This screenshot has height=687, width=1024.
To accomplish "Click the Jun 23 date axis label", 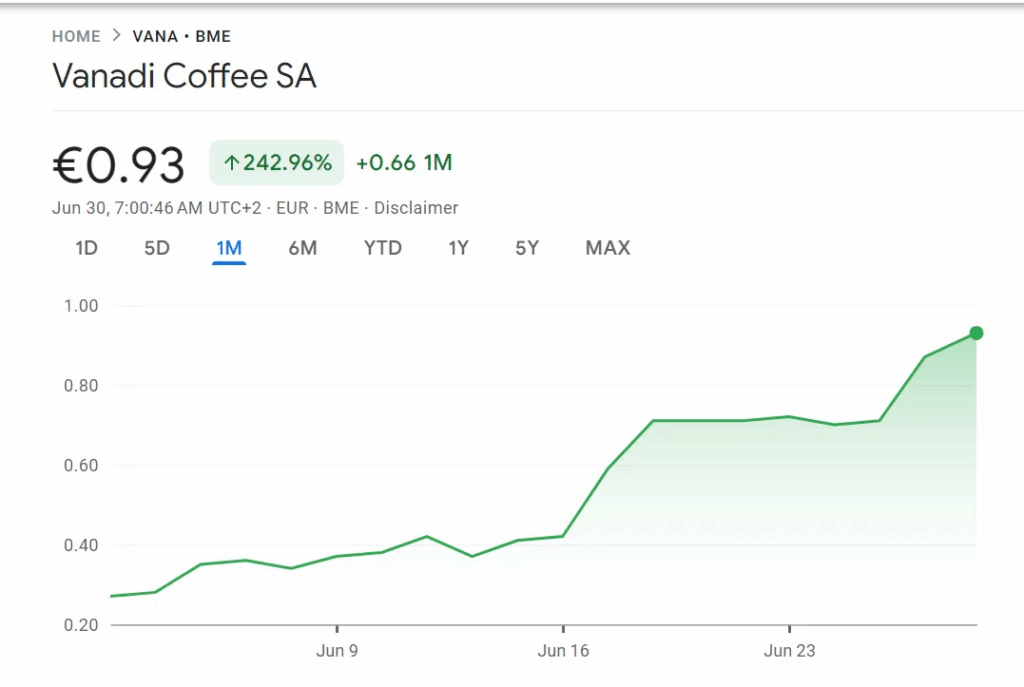I will point(789,651).
